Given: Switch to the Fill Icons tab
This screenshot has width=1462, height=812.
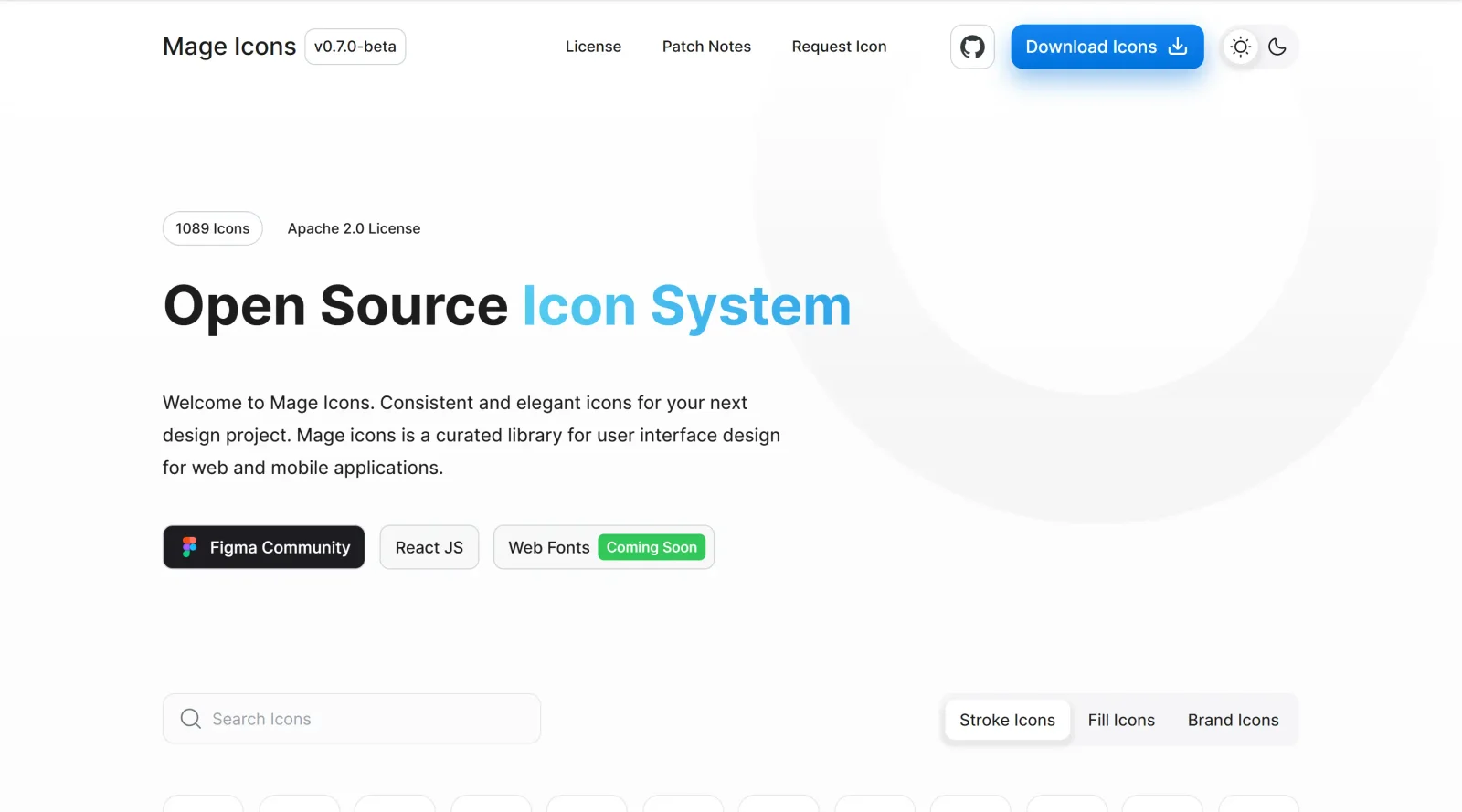Looking at the screenshot, I should (1121, 720).
